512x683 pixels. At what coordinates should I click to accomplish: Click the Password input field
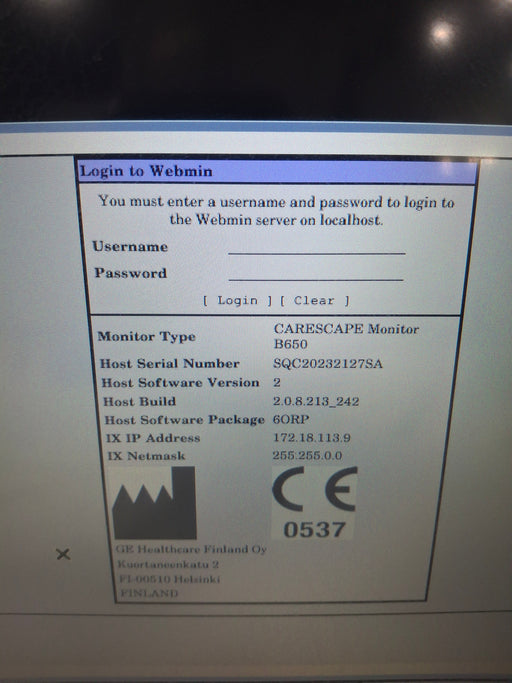pos(316,274)
